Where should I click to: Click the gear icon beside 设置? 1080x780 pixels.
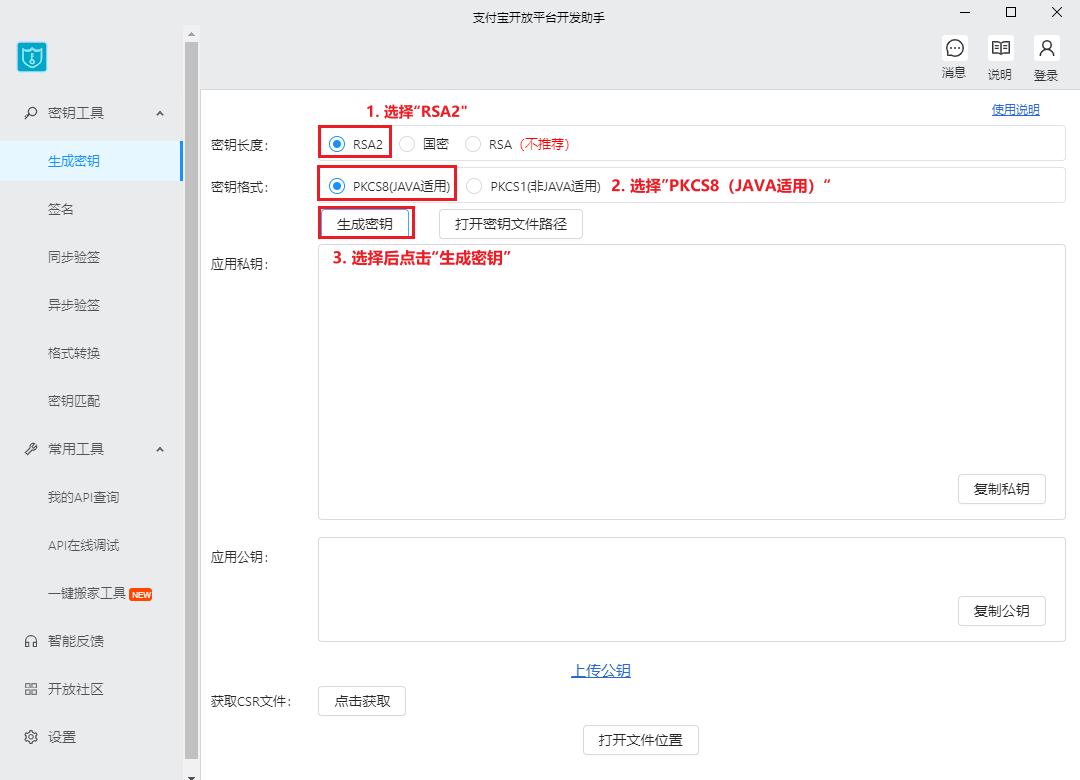pyautogui.click(x=31, y=737)
